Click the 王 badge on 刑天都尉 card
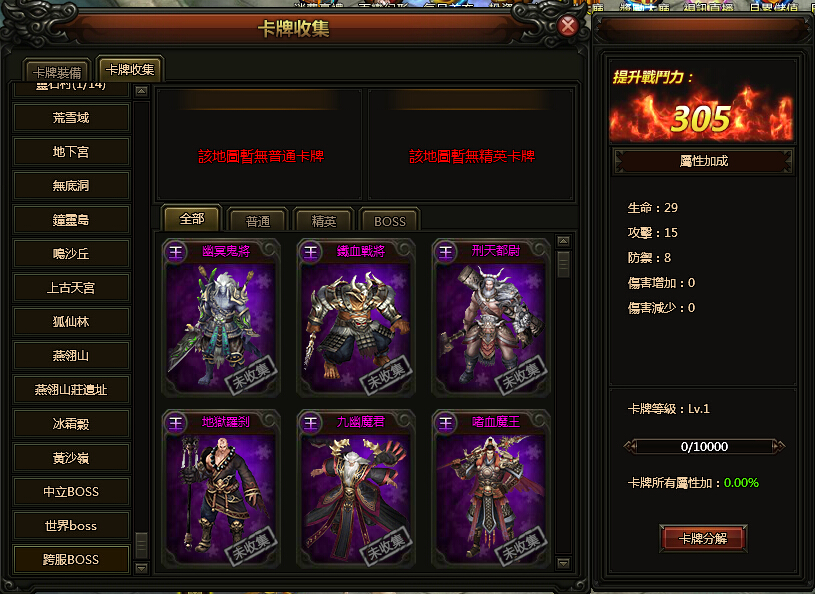The image size is (815, 594). click(445, 252)
